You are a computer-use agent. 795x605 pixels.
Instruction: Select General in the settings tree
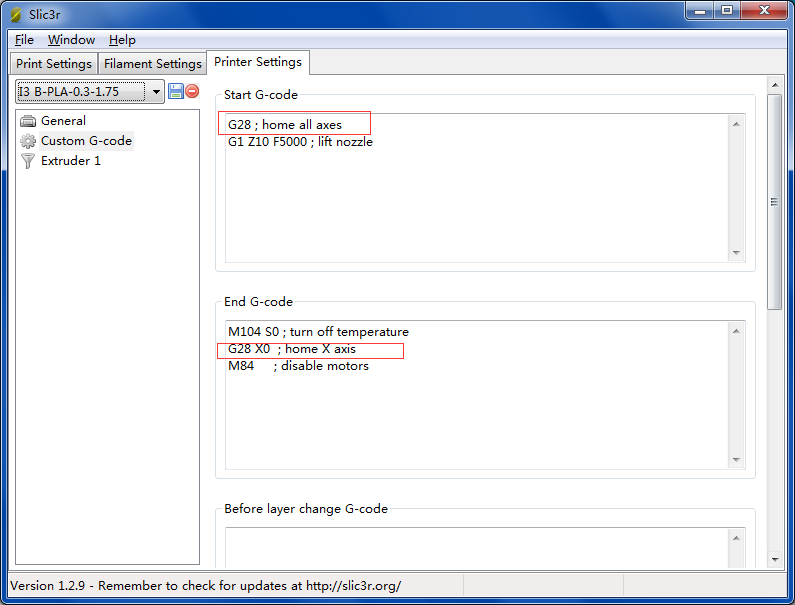63,121
